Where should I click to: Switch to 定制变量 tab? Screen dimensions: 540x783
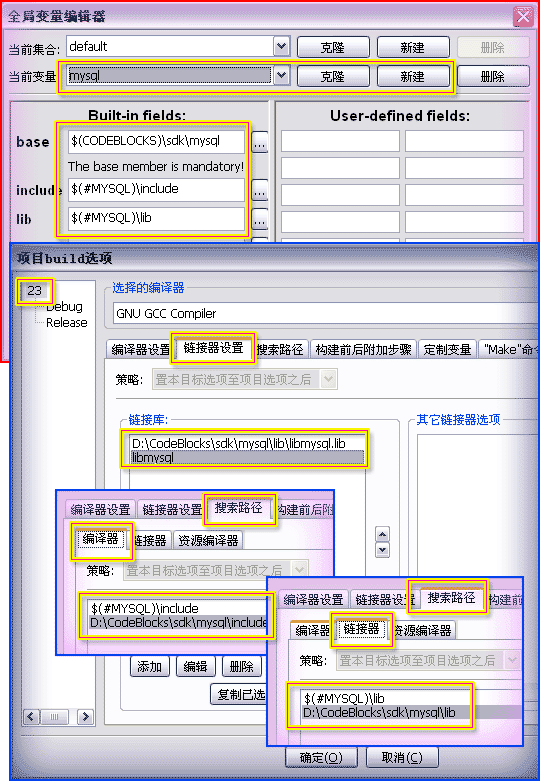[x=447, y=350]
